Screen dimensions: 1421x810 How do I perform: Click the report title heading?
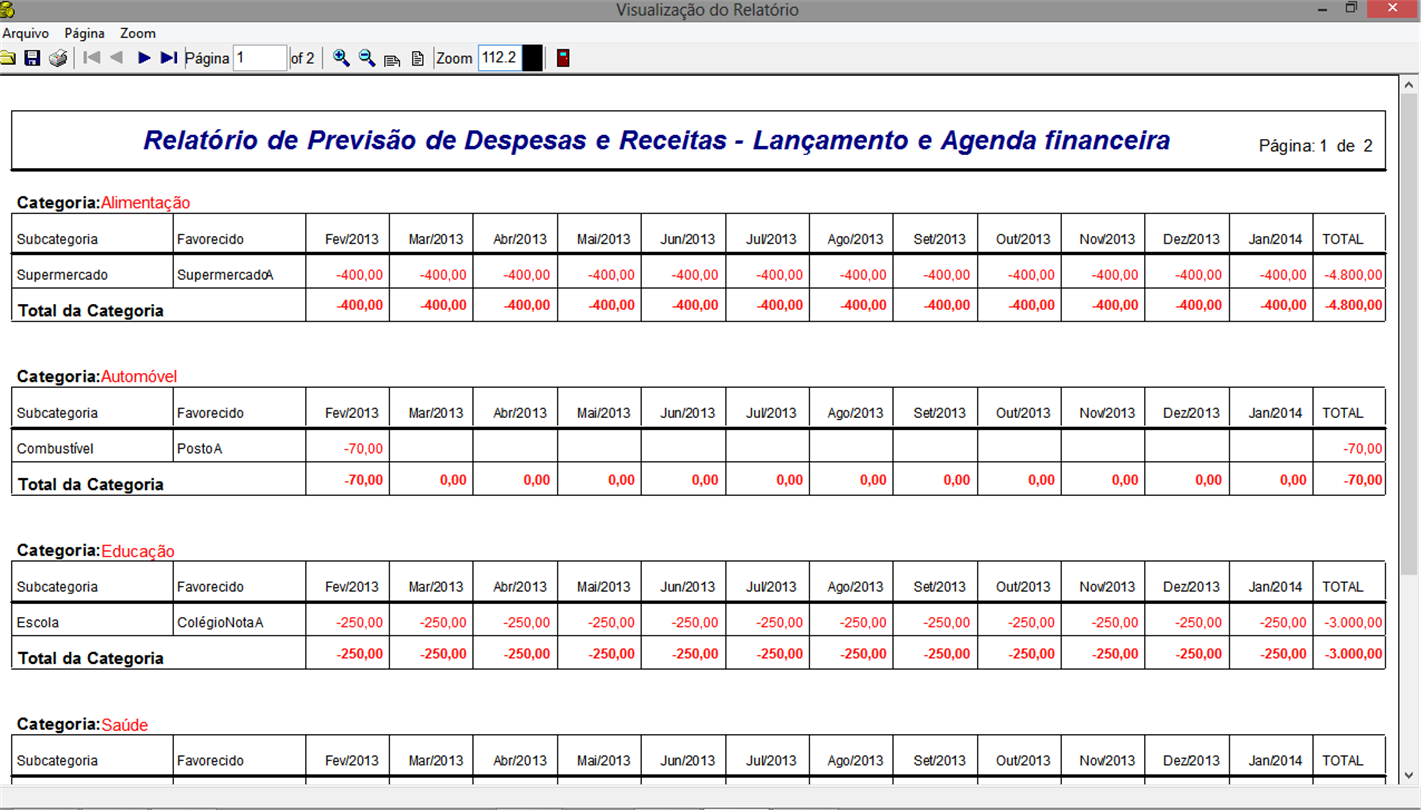[657, 141]
